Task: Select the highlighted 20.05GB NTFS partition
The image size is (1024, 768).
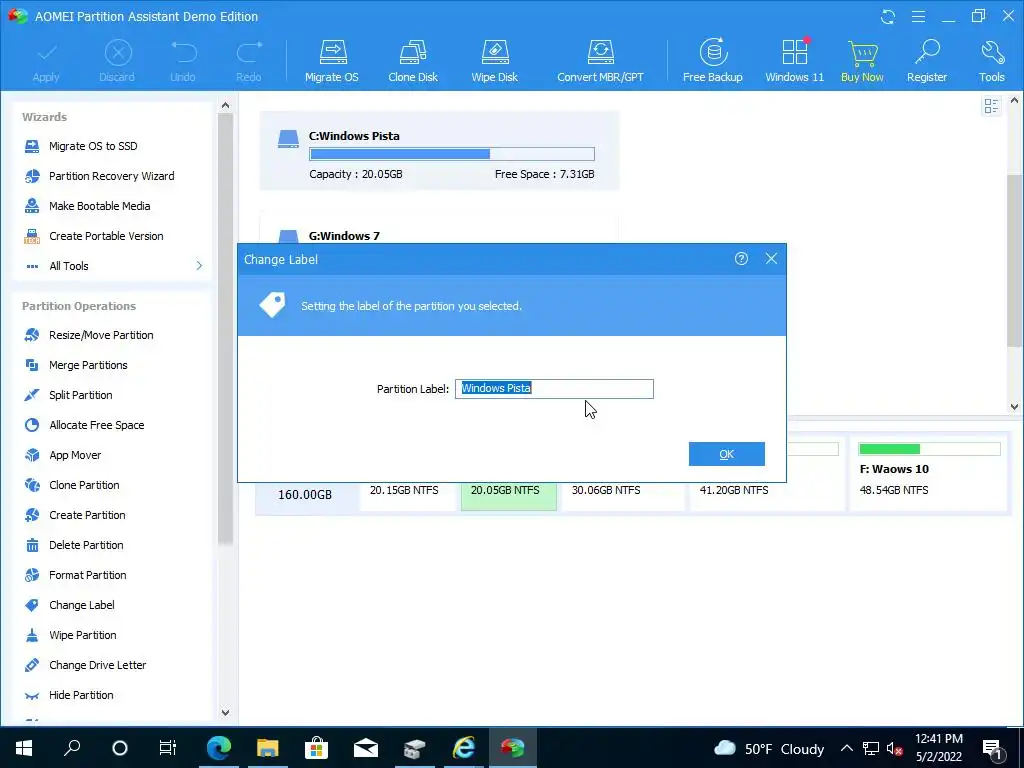Action: (x=509, y=496)
